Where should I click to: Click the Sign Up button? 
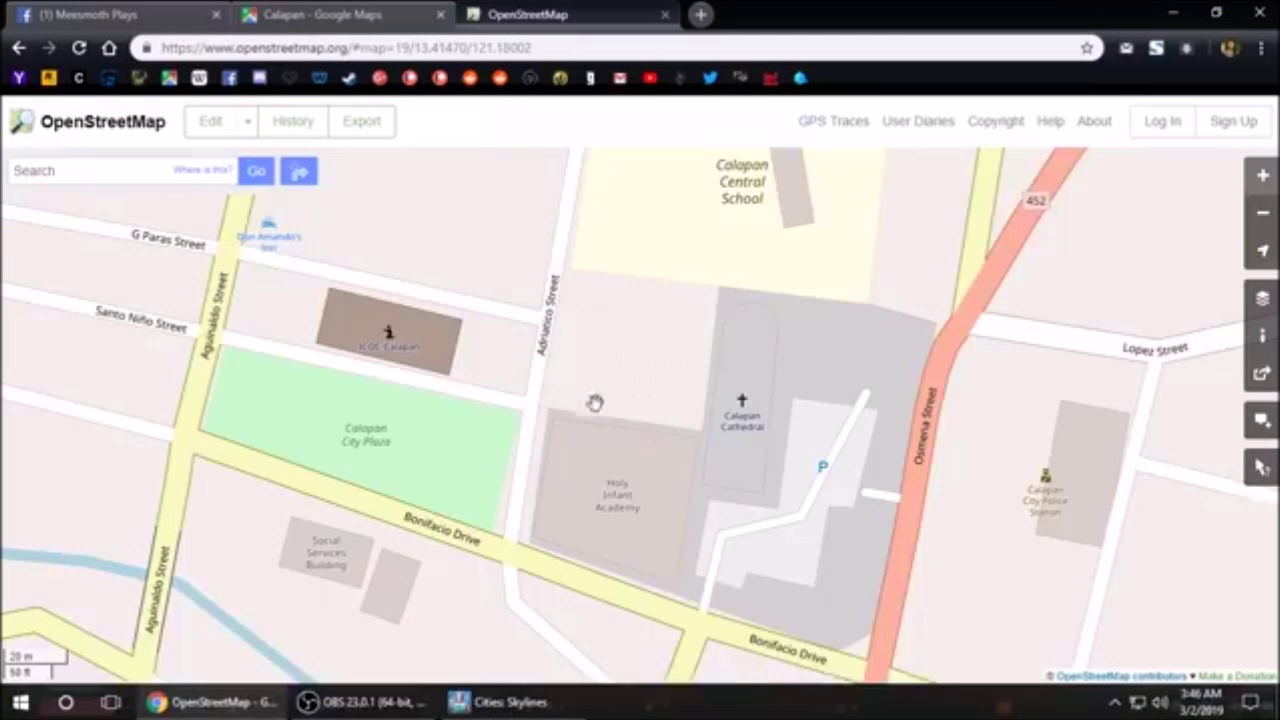1233,121
